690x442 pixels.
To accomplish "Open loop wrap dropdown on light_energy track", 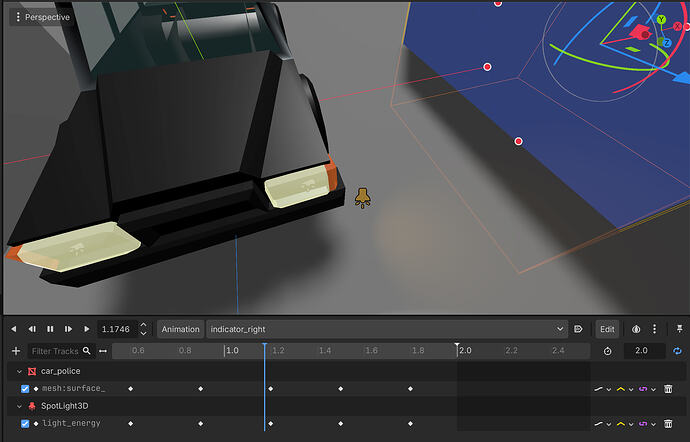I will click(x=647, y=424).
